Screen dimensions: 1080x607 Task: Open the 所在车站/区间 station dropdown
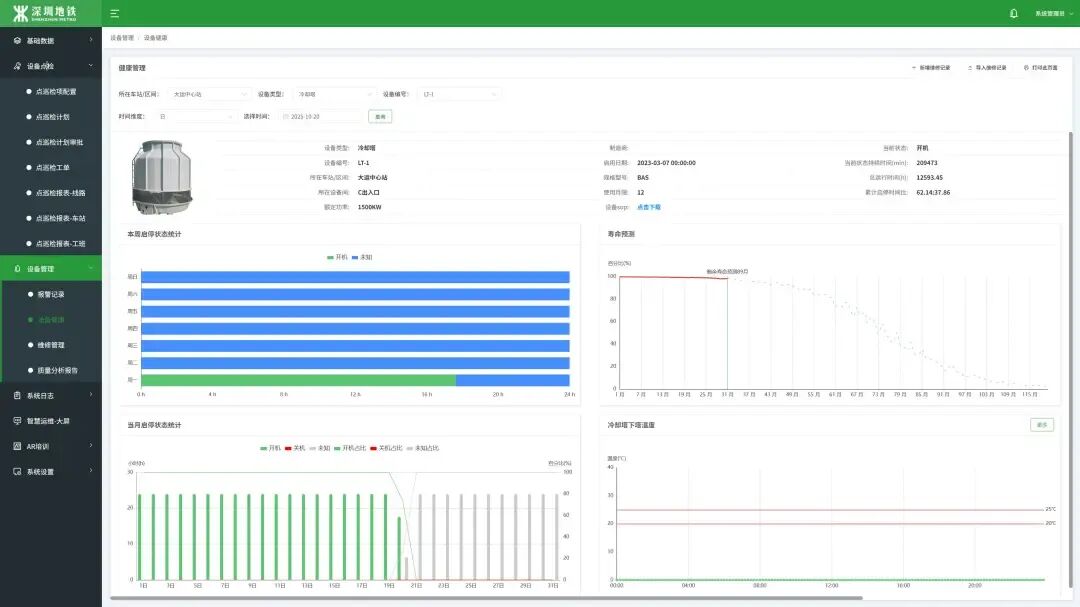pyautogui.click(x=209, y=94)
